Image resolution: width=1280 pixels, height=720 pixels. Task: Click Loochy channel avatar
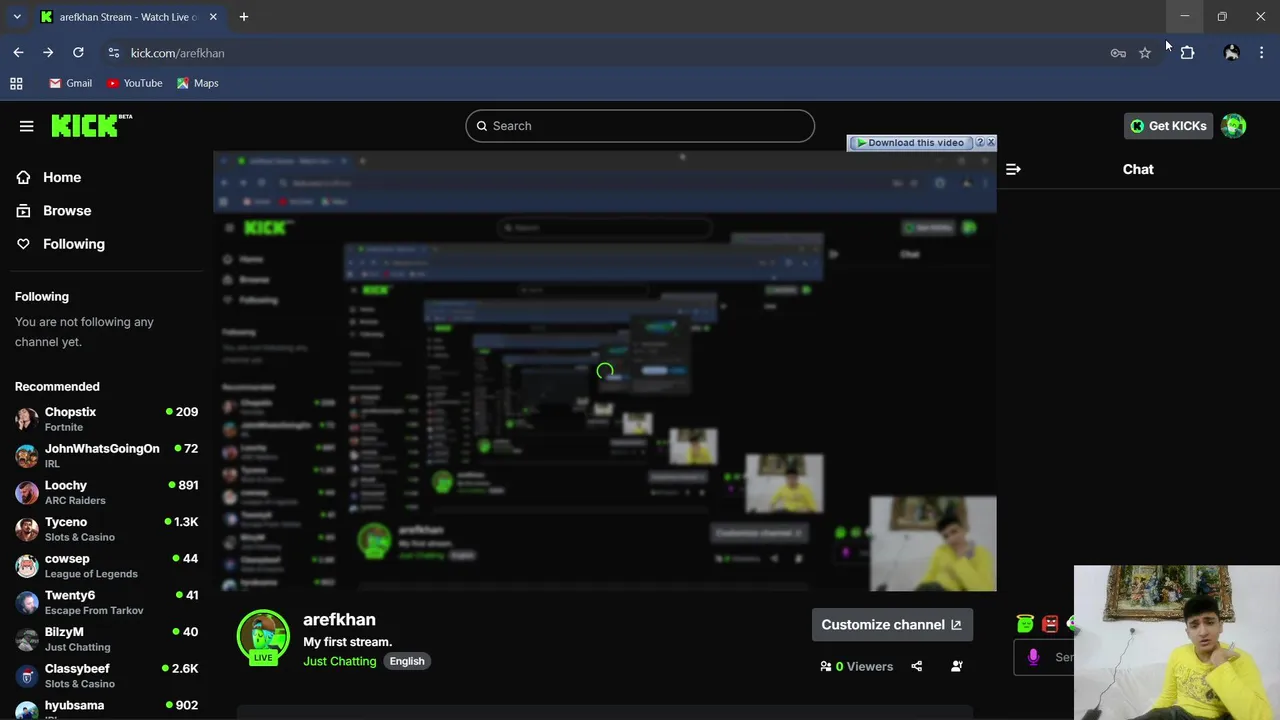27,492
